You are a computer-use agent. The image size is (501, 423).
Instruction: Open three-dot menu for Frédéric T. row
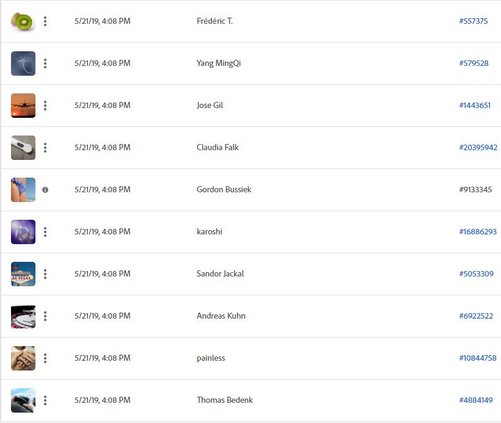[x=45, y=21]
